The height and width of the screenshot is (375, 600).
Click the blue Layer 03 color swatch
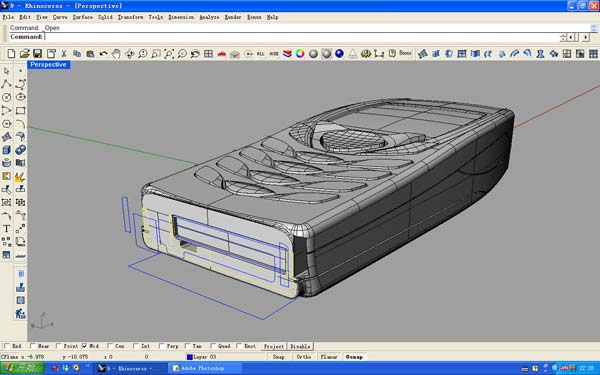click(189, 357)
